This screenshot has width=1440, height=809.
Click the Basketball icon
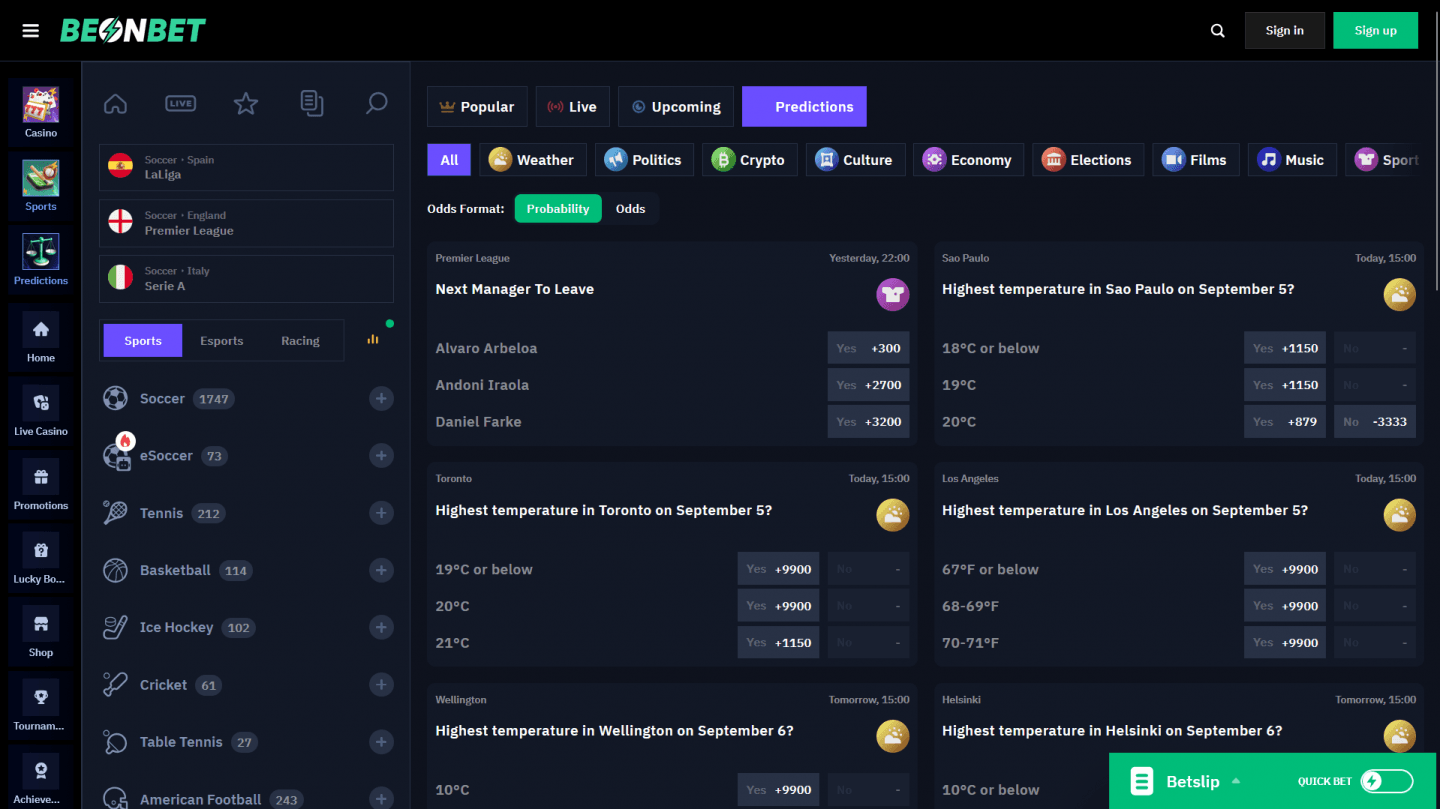click(x=115, y=570)
